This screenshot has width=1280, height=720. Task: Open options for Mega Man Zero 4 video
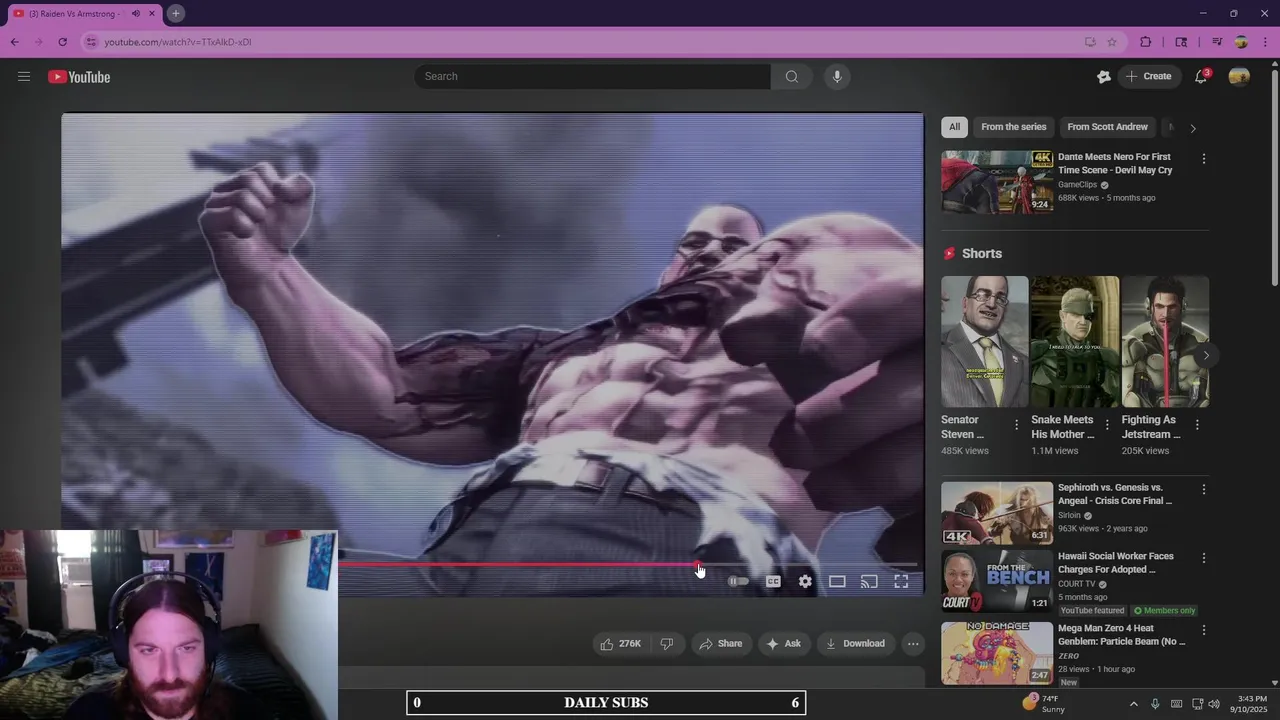tap(1203, 630)
